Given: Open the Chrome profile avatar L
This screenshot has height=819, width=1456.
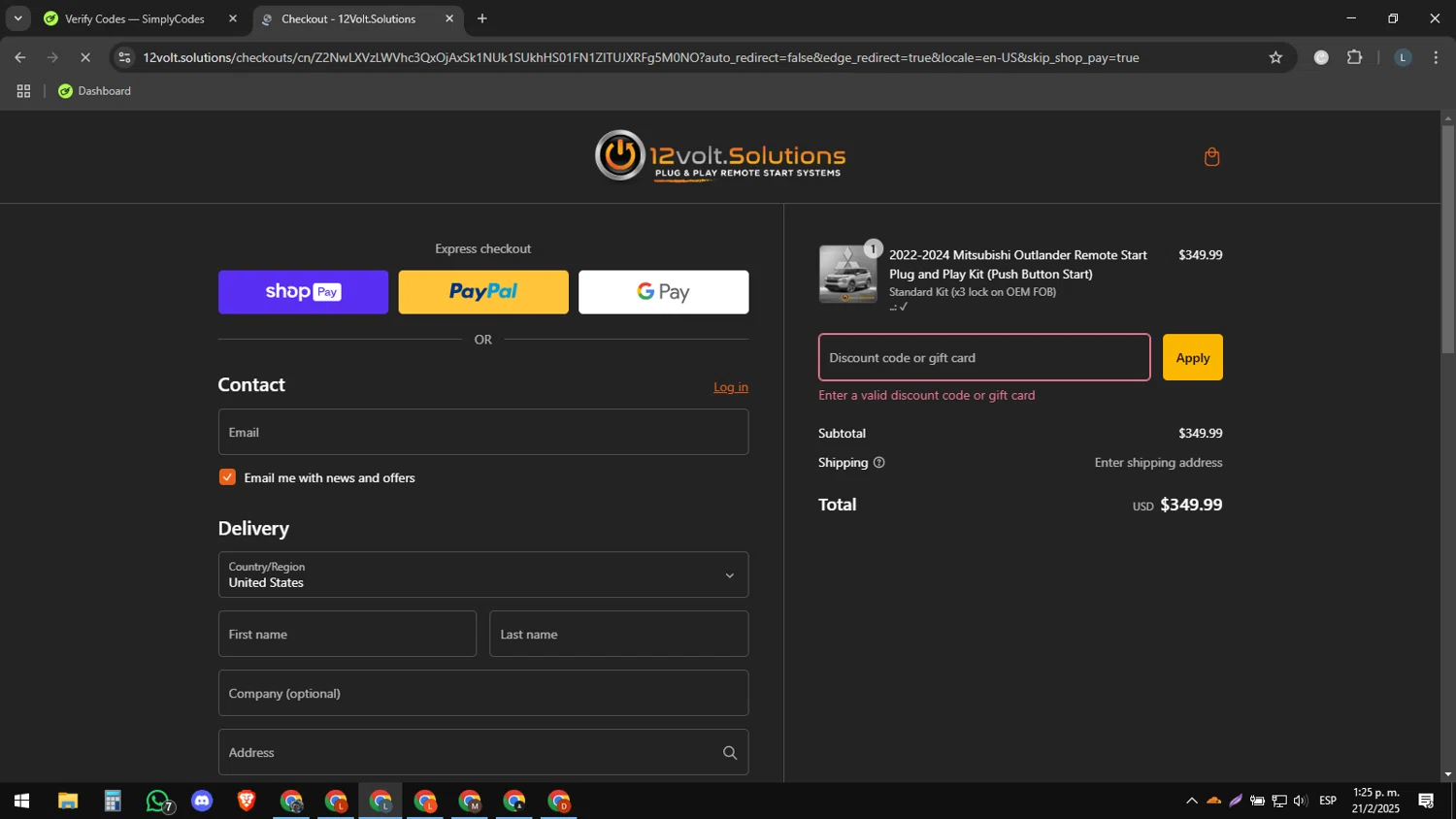Looking at the screenshot, I should click(1403, 57).
